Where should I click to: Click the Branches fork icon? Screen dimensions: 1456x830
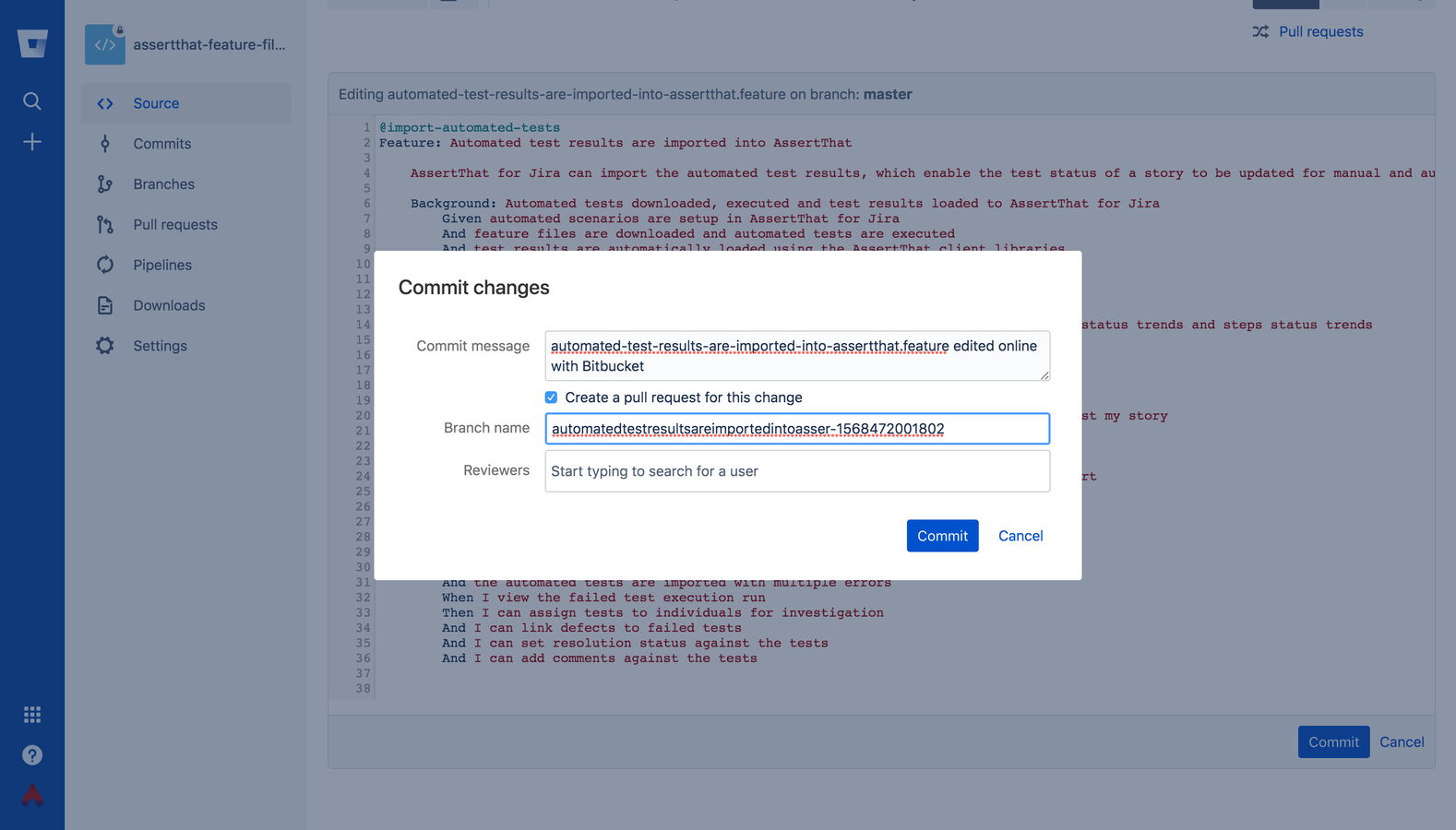click(105, 184)
